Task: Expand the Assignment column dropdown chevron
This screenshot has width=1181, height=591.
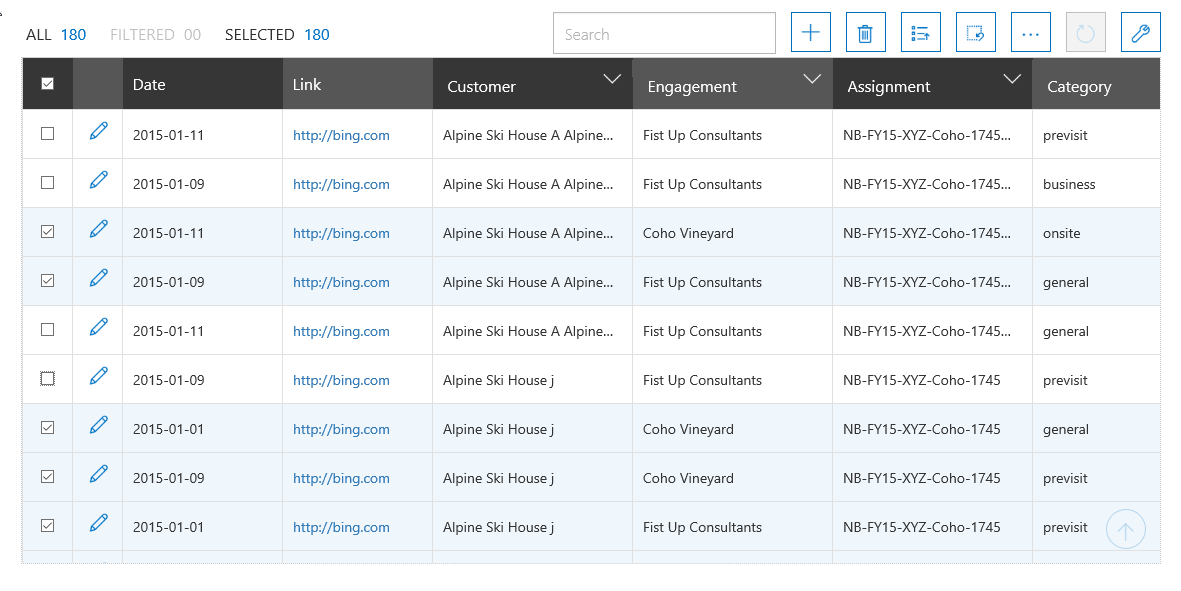Action: point(1012,78)
